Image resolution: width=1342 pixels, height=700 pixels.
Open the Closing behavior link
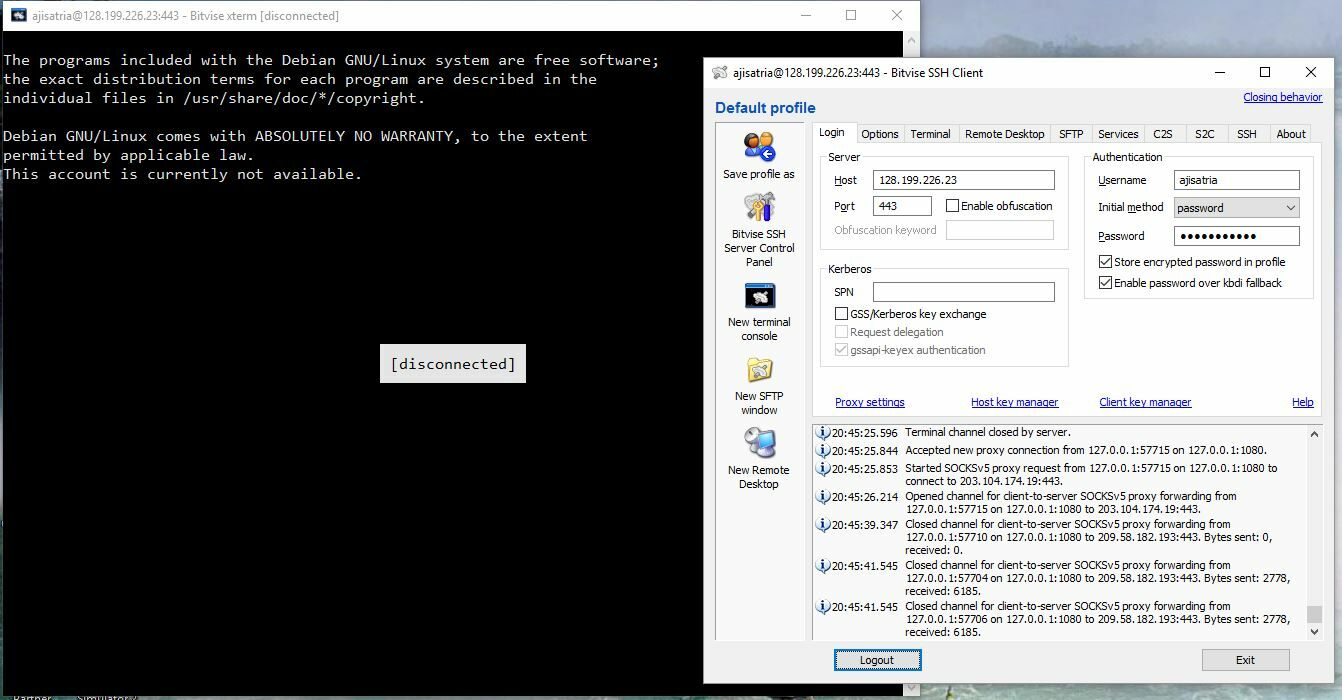click(x=1283, y=98)
